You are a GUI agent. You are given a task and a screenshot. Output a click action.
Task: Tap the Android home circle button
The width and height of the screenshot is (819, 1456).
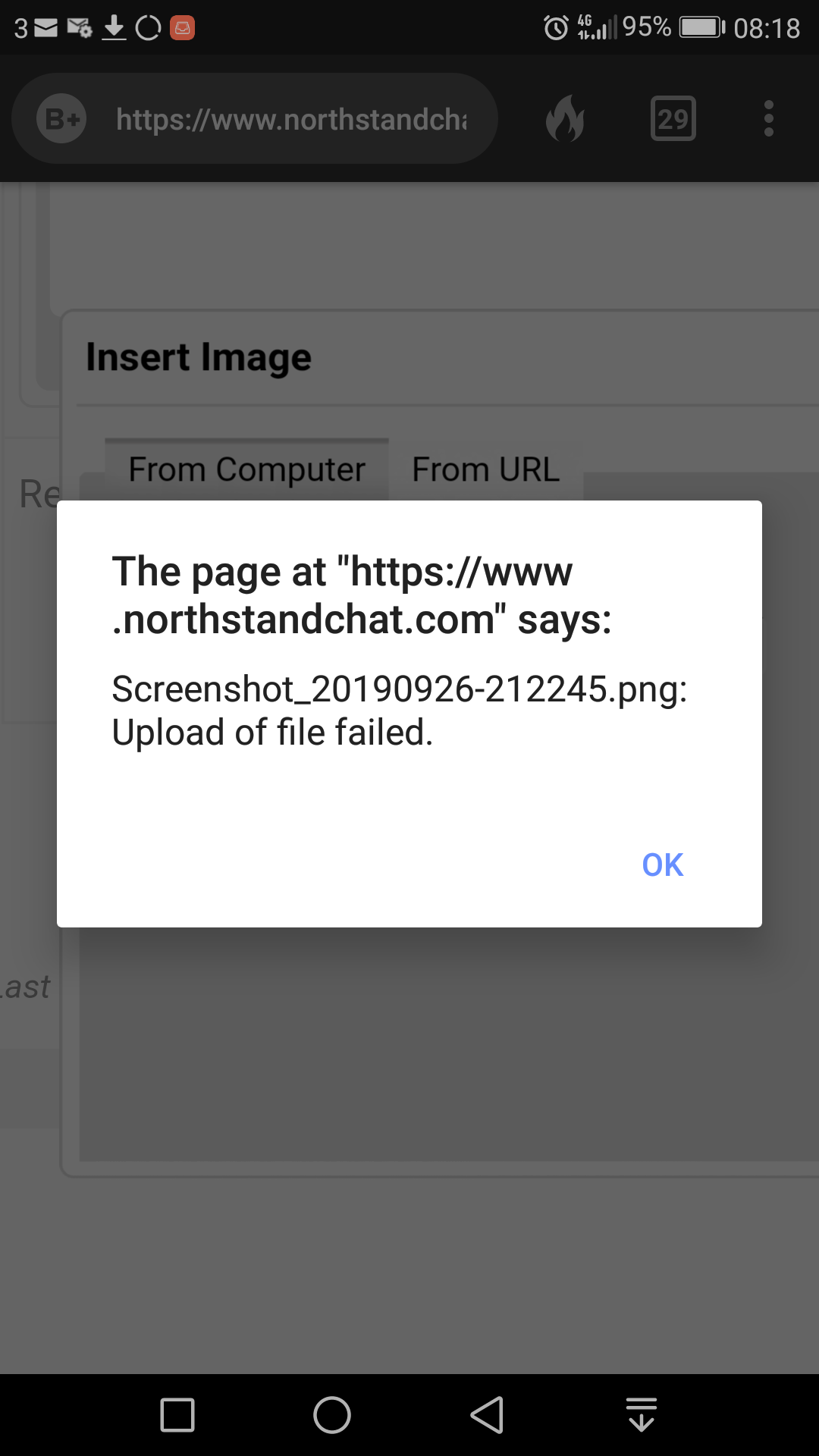[x=332, y=1415]
